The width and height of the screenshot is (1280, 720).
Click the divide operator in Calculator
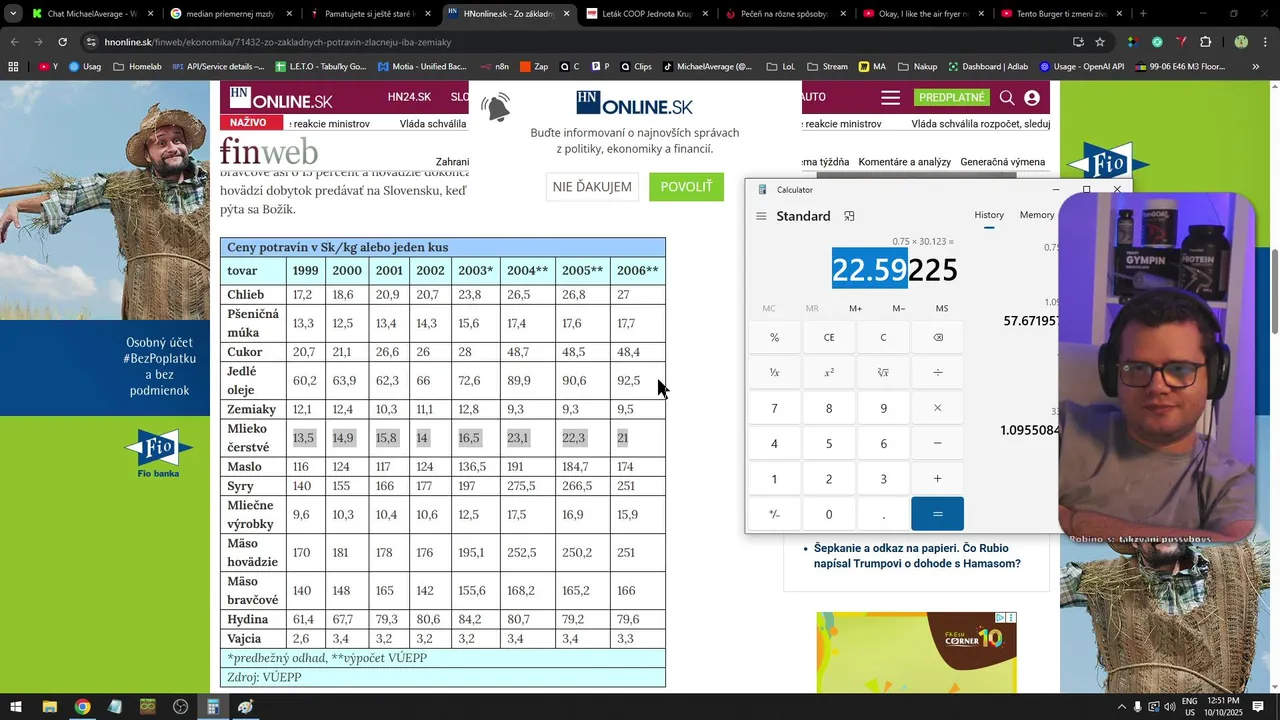click(x=937, y=372)
